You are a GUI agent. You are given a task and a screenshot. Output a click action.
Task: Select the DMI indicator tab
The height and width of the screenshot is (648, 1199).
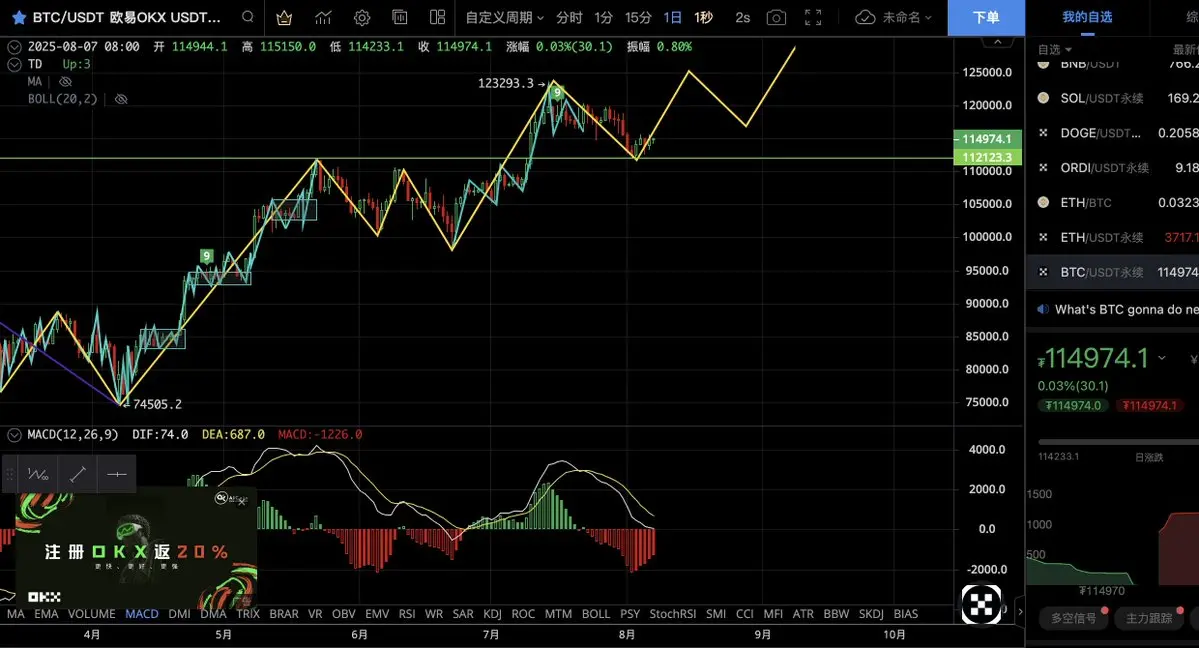click(x=179, y=614)
